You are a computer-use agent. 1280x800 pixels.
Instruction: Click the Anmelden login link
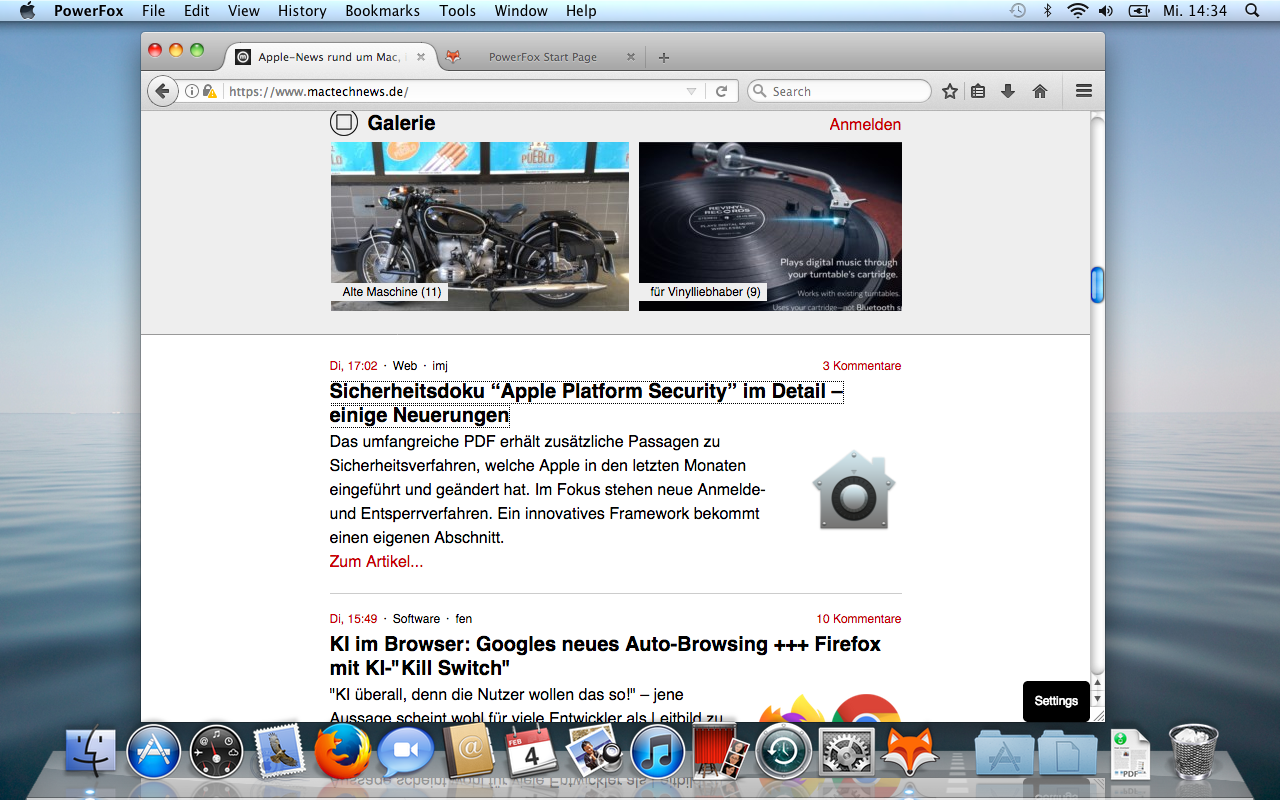pyautogui.click(x=865, y=125)
